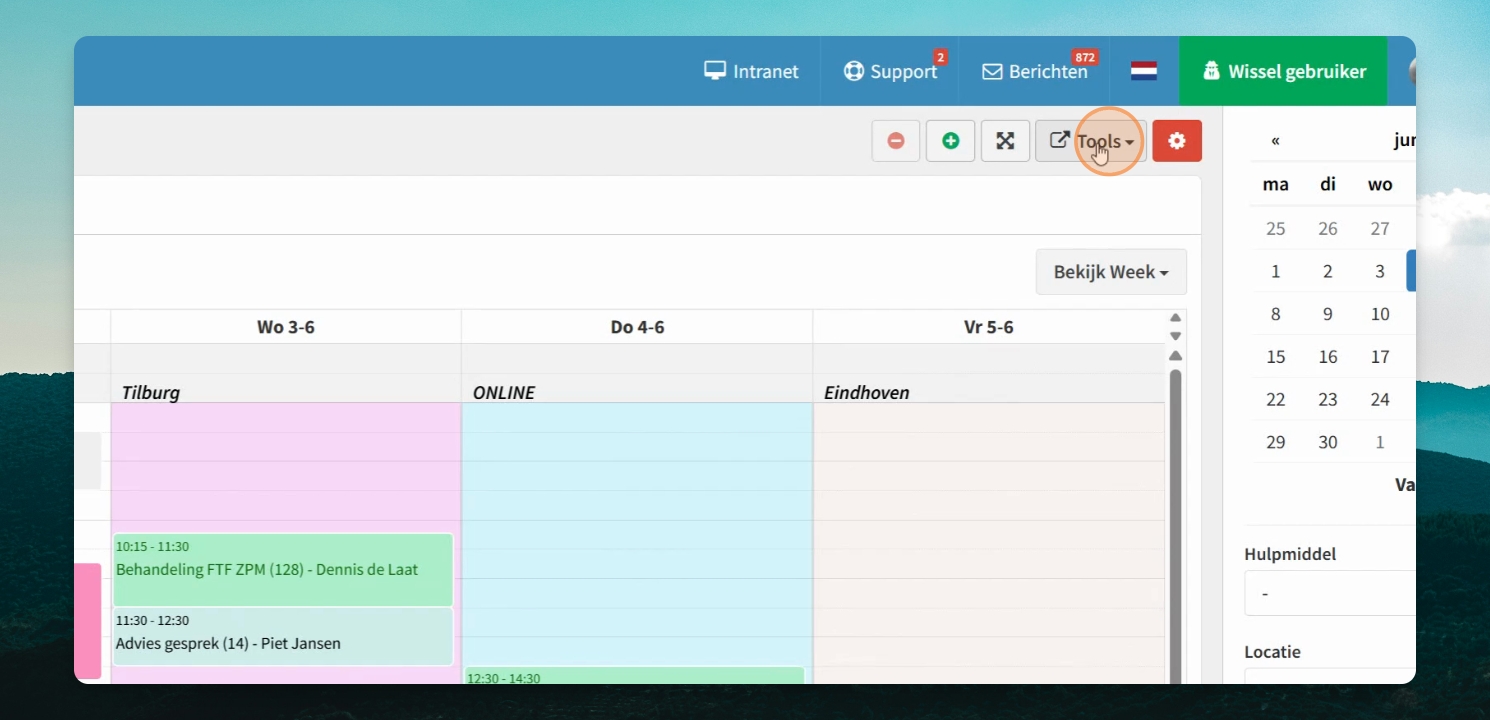The width and height of the screenshot is (1490, 720).
Task: Open the Advies gesprek Piet Jansen appointment
Action: pos(283,636)
